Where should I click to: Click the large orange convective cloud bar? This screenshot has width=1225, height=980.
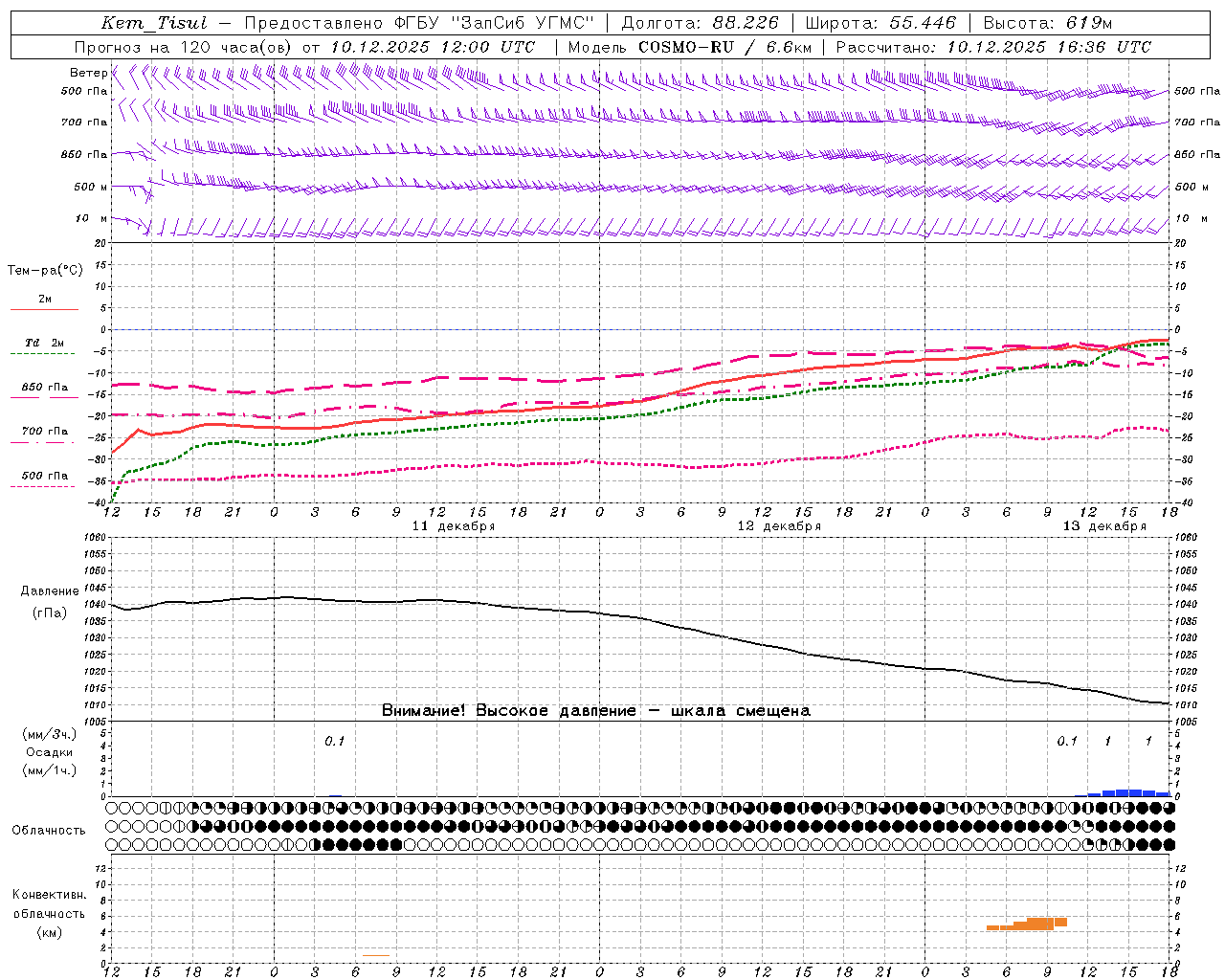pyautogui.click(x=1026, y=924)
